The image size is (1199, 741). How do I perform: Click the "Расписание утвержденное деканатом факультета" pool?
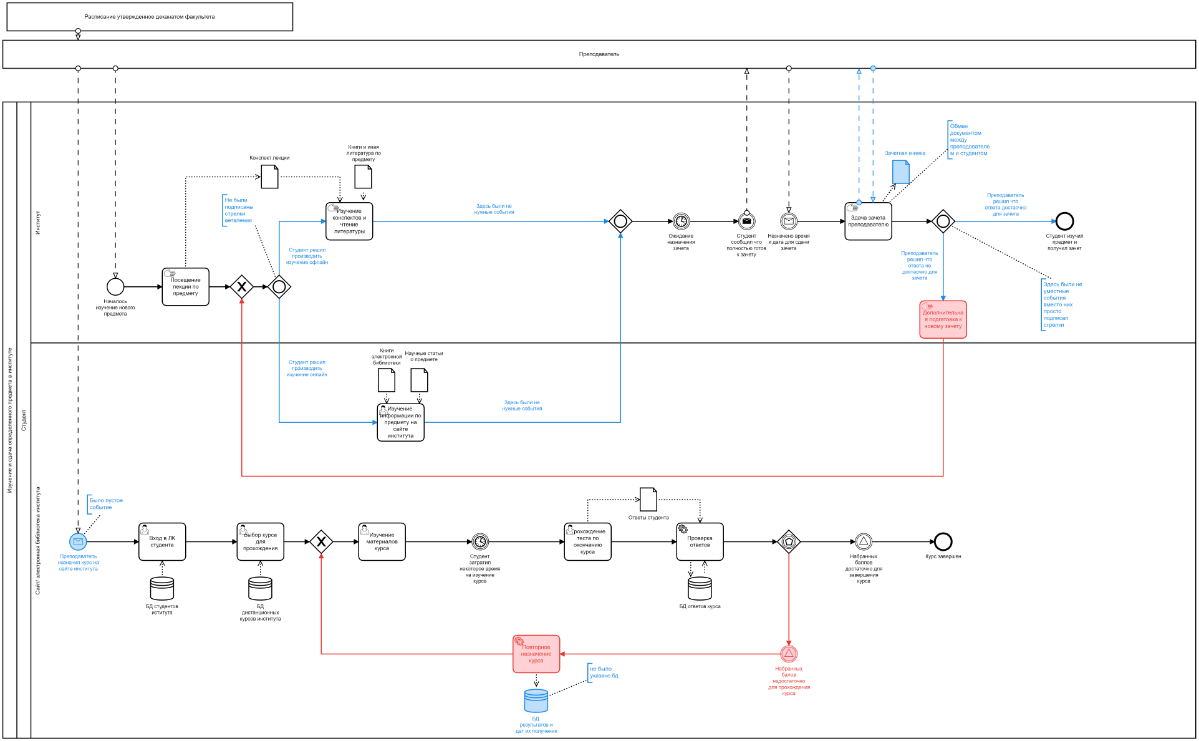pos(148,17)
